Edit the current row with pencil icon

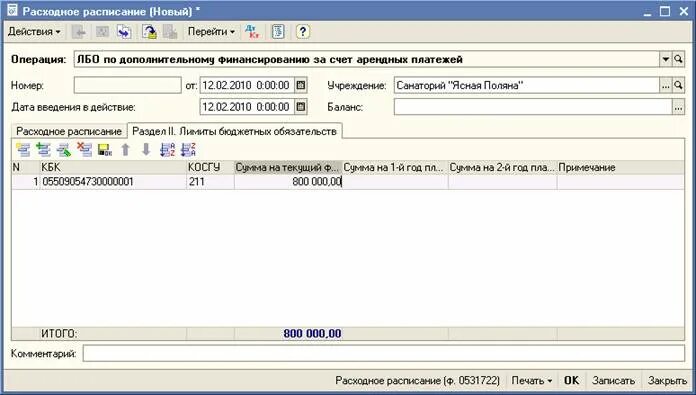coord(64,150)
